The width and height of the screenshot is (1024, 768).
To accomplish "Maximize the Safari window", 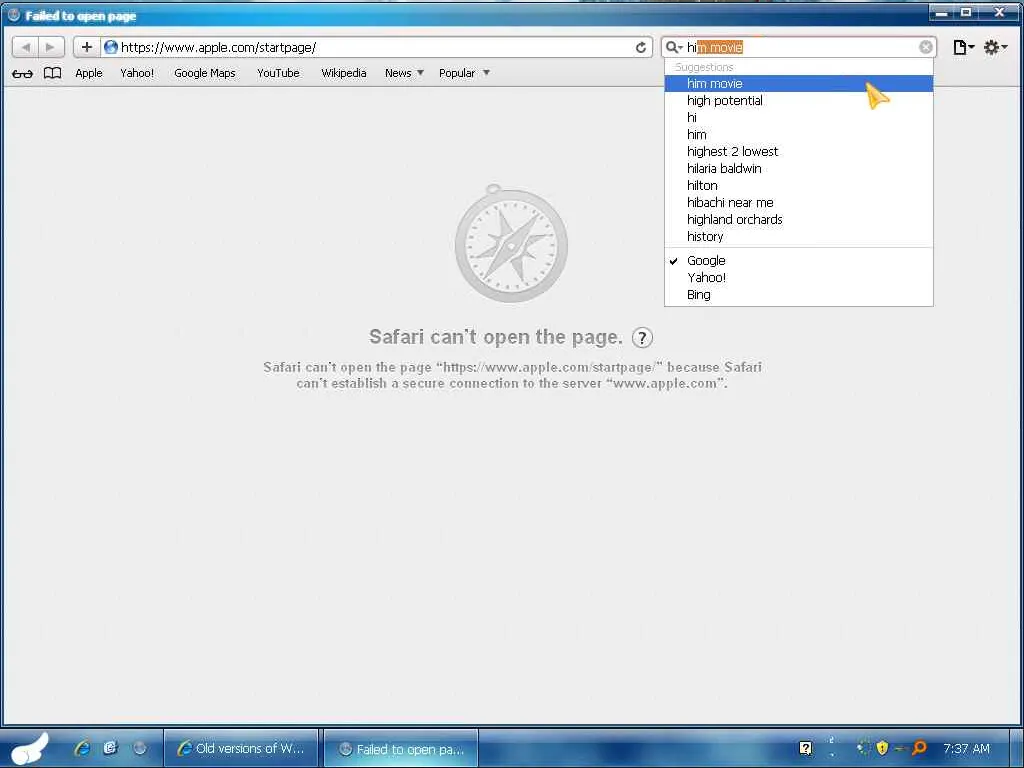I will tap(966, 12).
